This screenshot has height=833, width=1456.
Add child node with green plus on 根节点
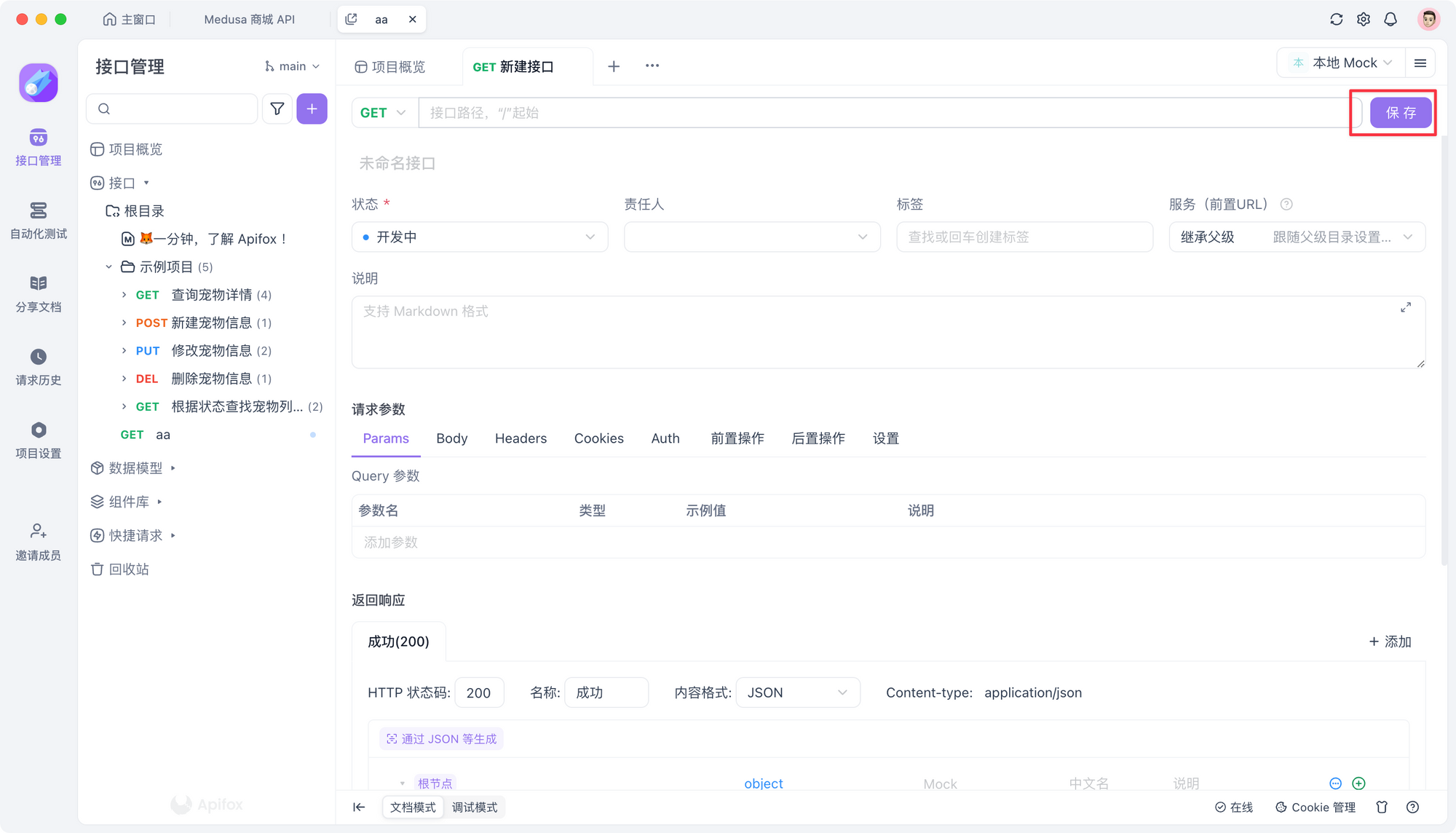[1358, 783]
